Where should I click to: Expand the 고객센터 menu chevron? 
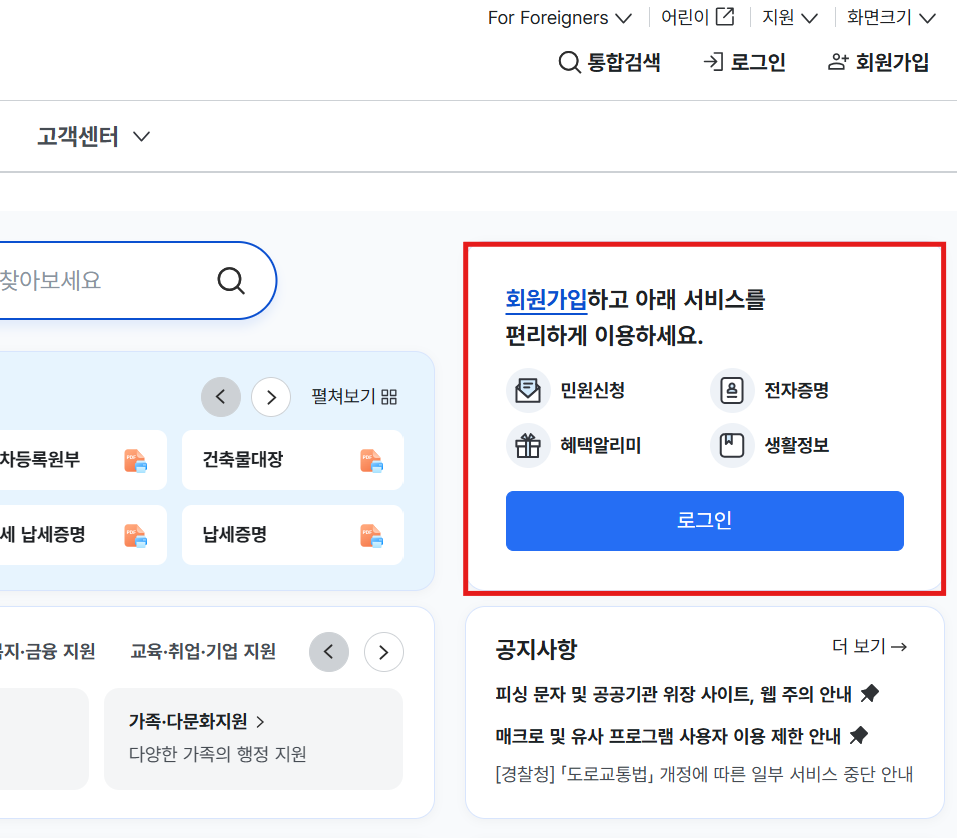(141, 136)
